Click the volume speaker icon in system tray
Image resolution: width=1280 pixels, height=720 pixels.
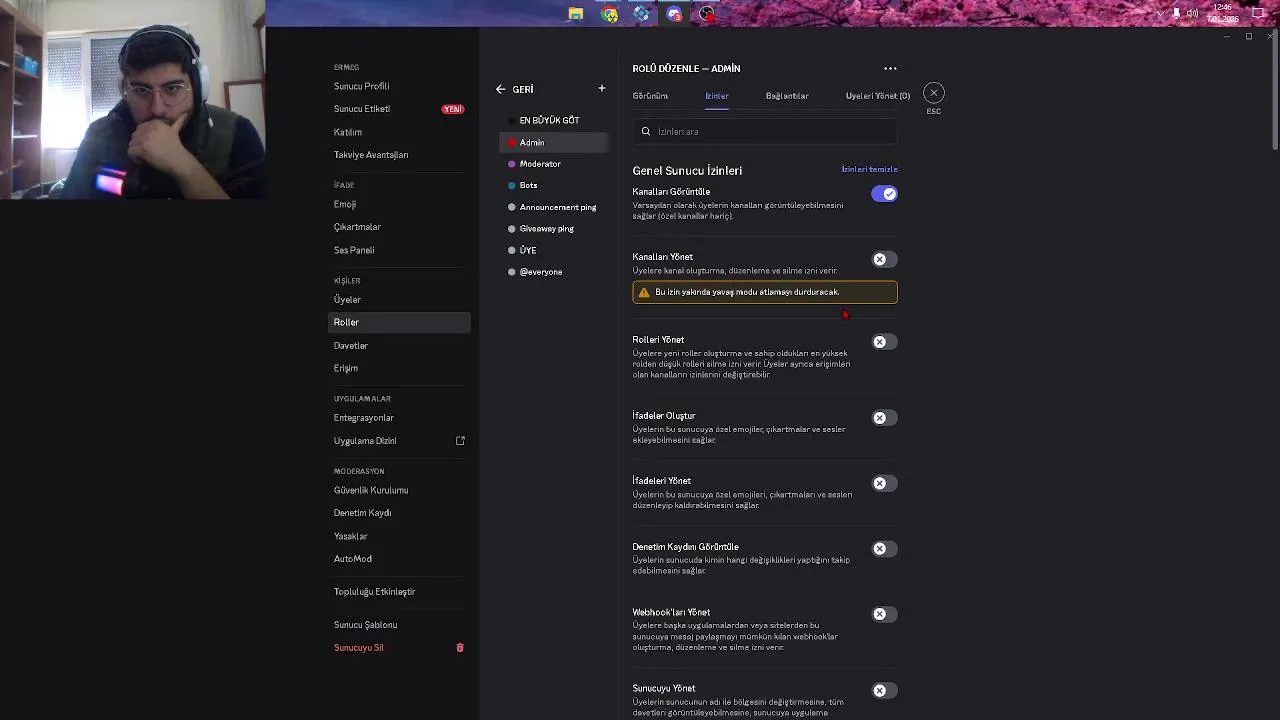point(1192,13)
